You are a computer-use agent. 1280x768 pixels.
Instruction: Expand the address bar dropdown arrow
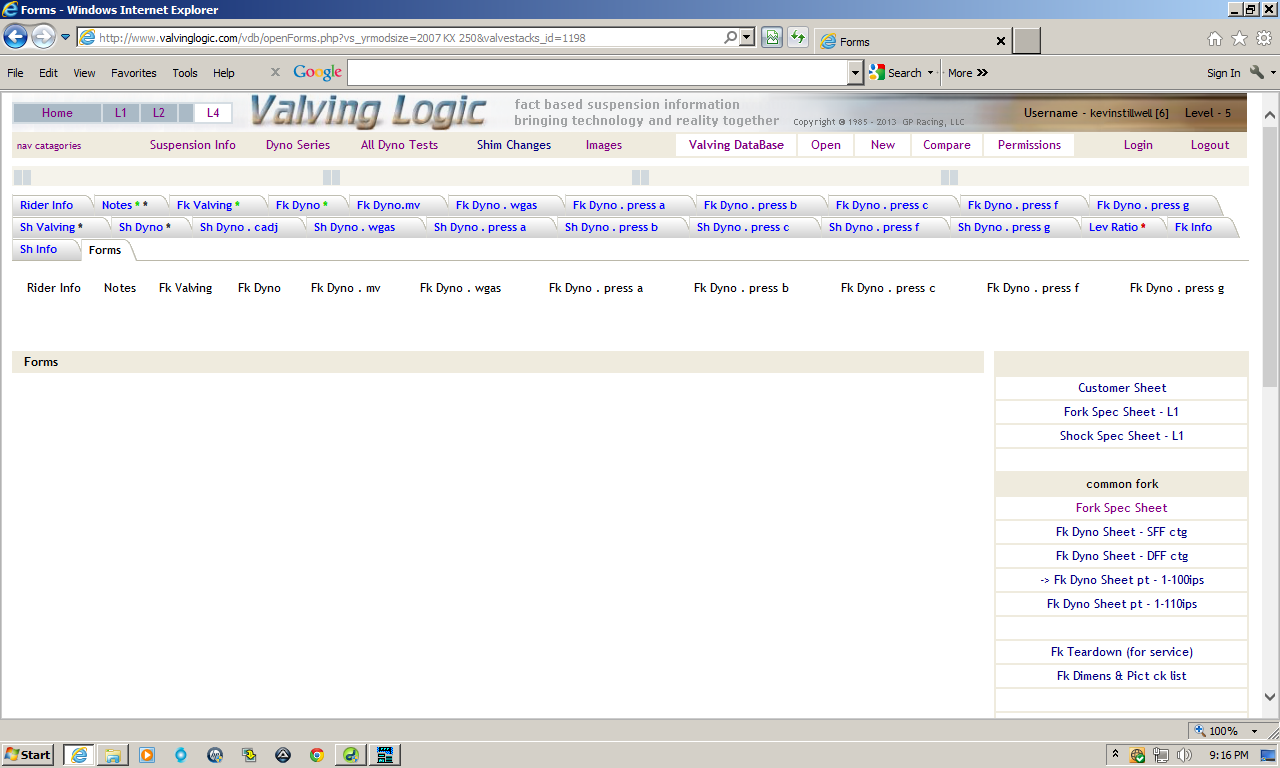pos(747,38)
